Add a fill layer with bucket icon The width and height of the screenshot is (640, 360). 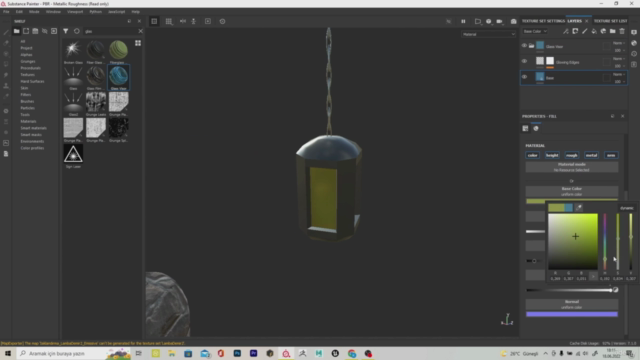coord(594,31)
